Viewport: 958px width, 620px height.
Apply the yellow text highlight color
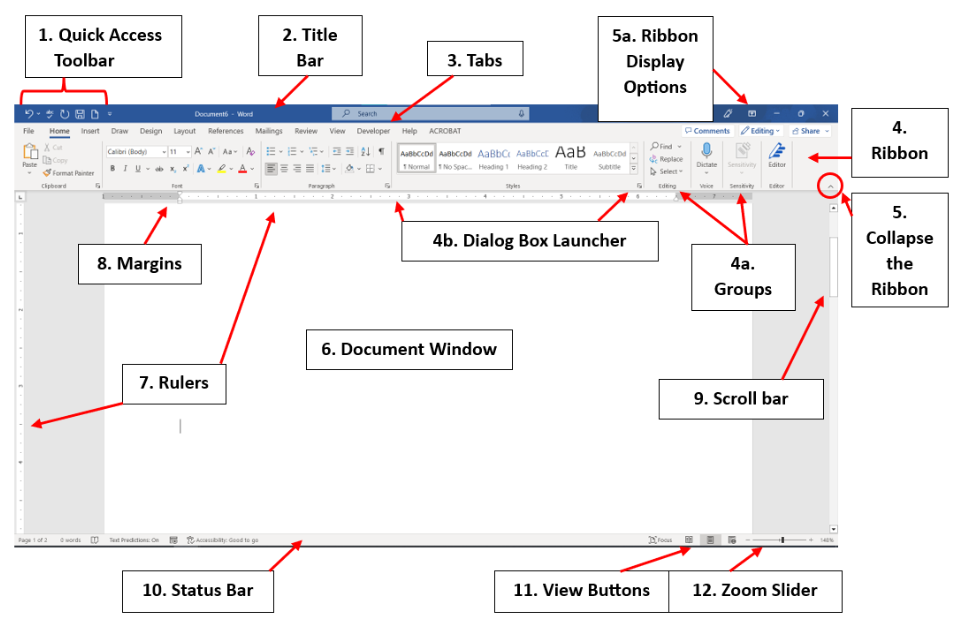pos(222,169)
